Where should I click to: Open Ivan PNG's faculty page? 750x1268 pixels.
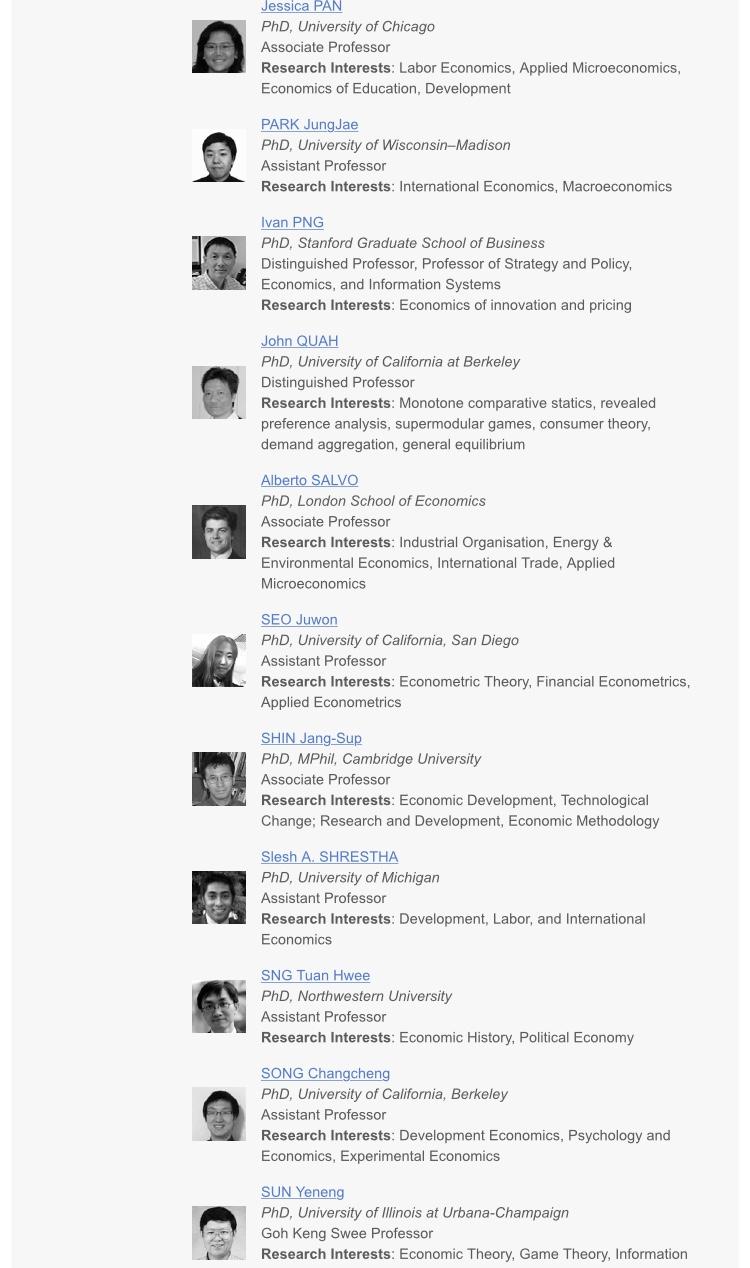click(x=292, y=223)
